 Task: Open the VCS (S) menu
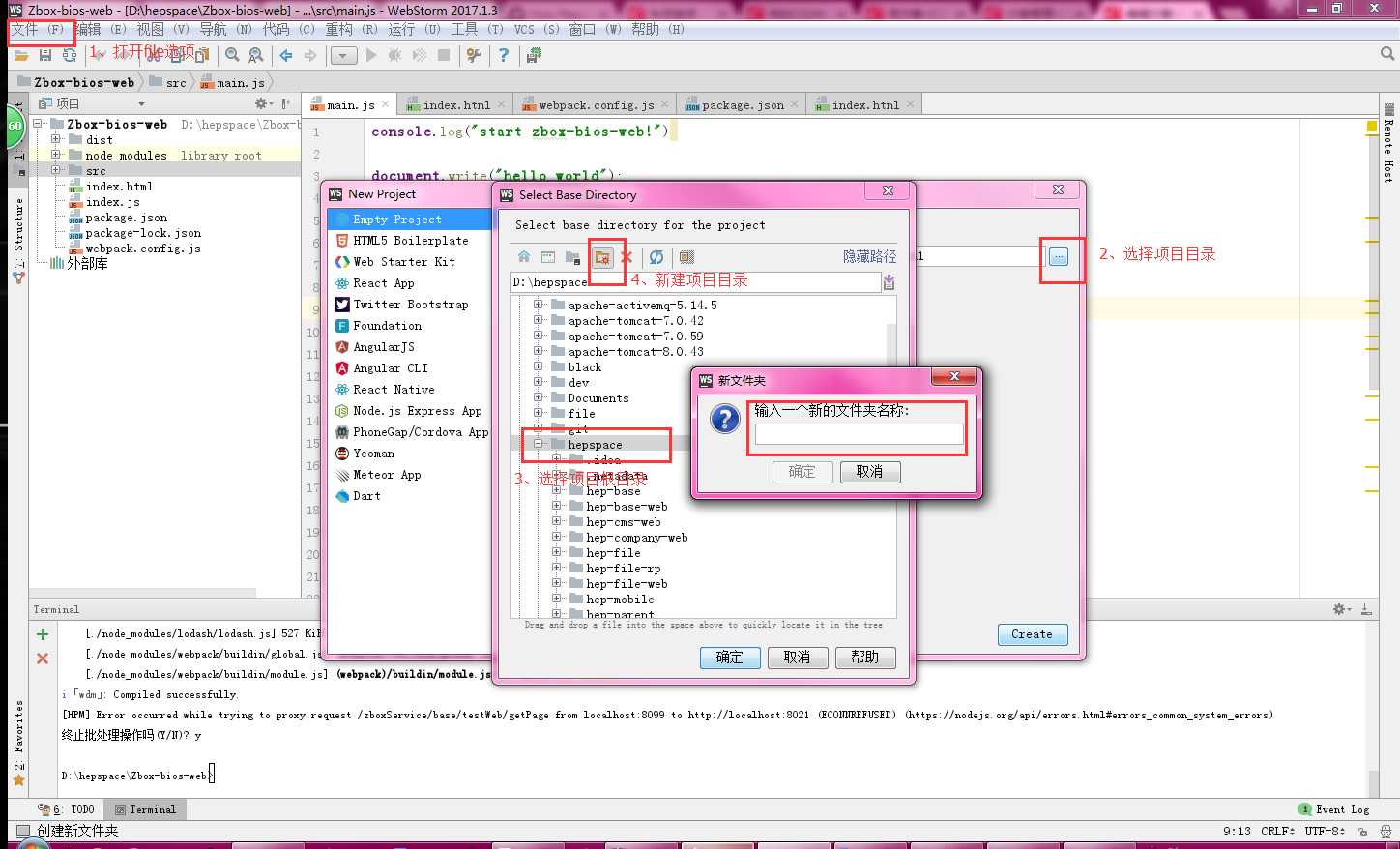[537, 30]
